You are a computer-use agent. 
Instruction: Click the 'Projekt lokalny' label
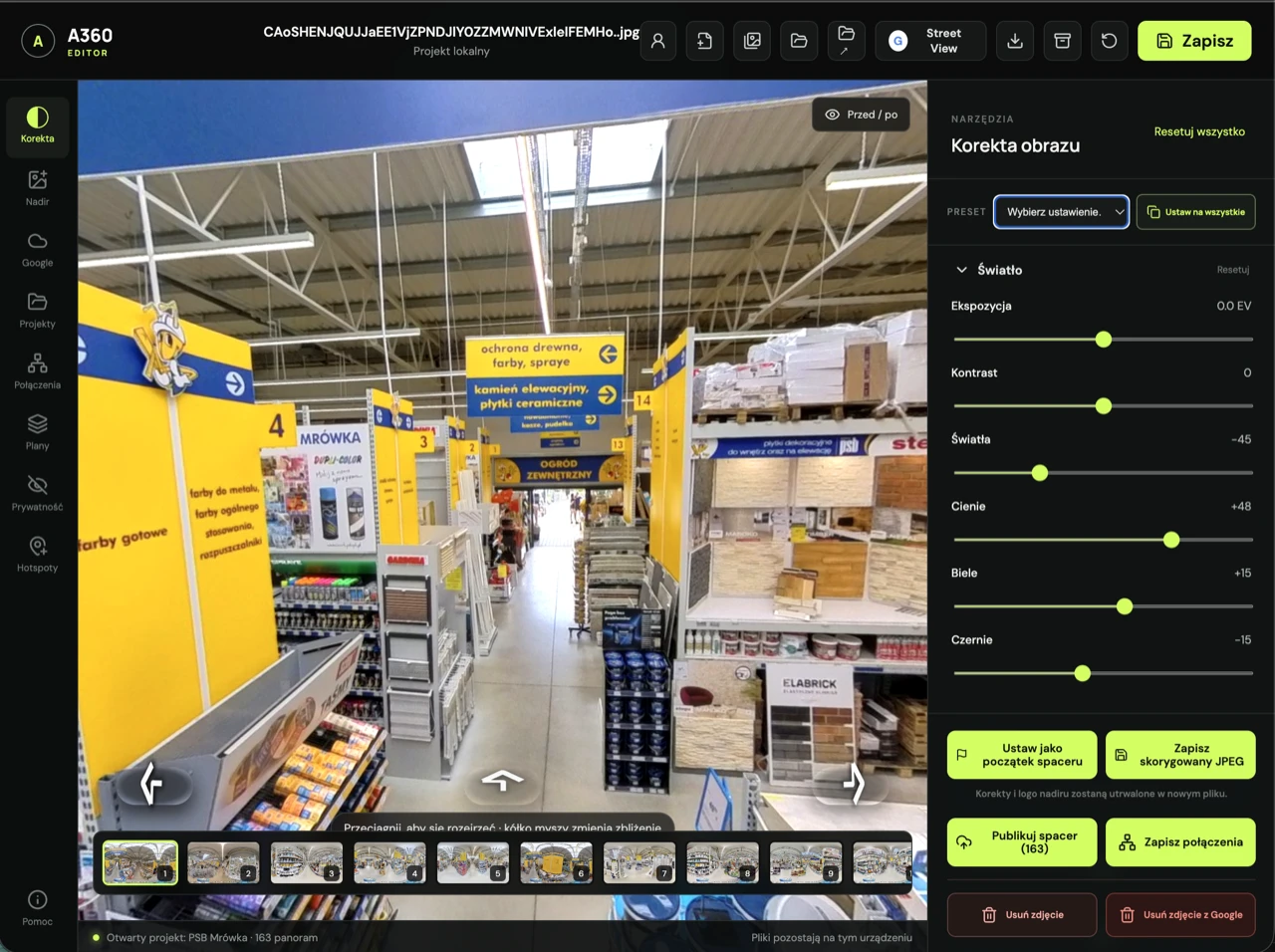click(x=451, y=51)
